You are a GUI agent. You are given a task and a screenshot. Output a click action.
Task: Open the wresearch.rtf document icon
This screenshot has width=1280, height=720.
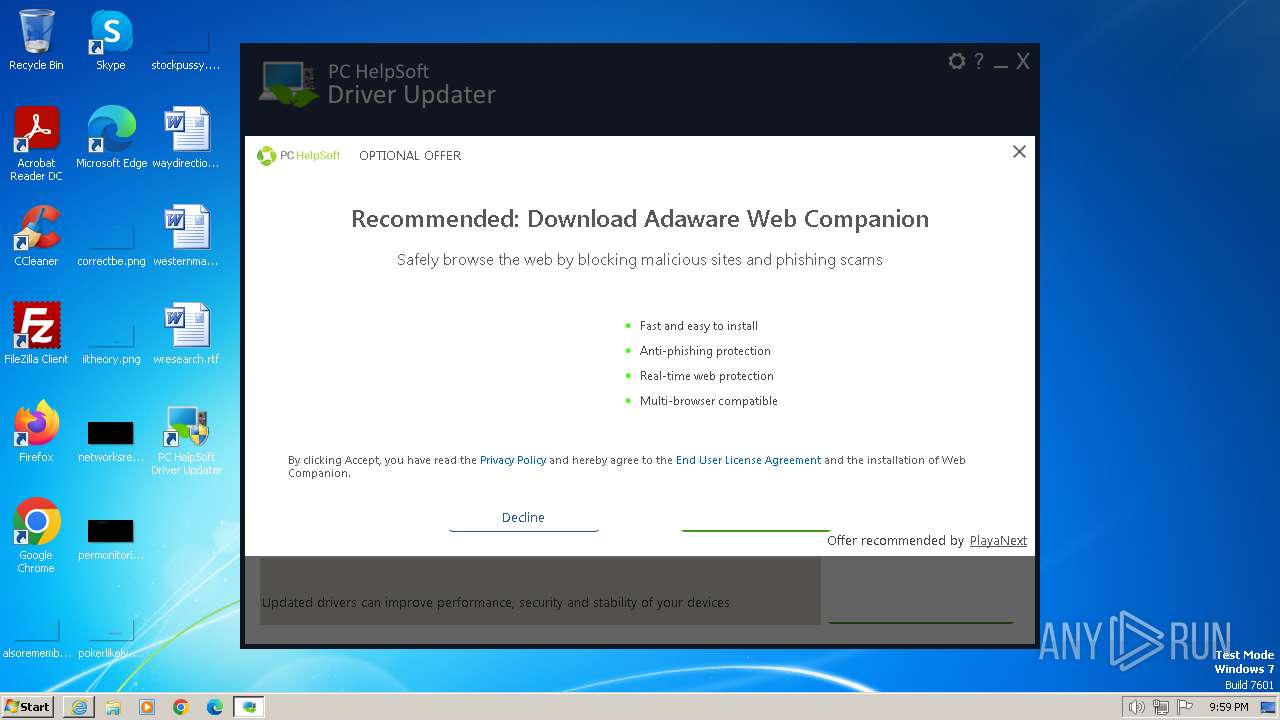click(x=186, y=333)
